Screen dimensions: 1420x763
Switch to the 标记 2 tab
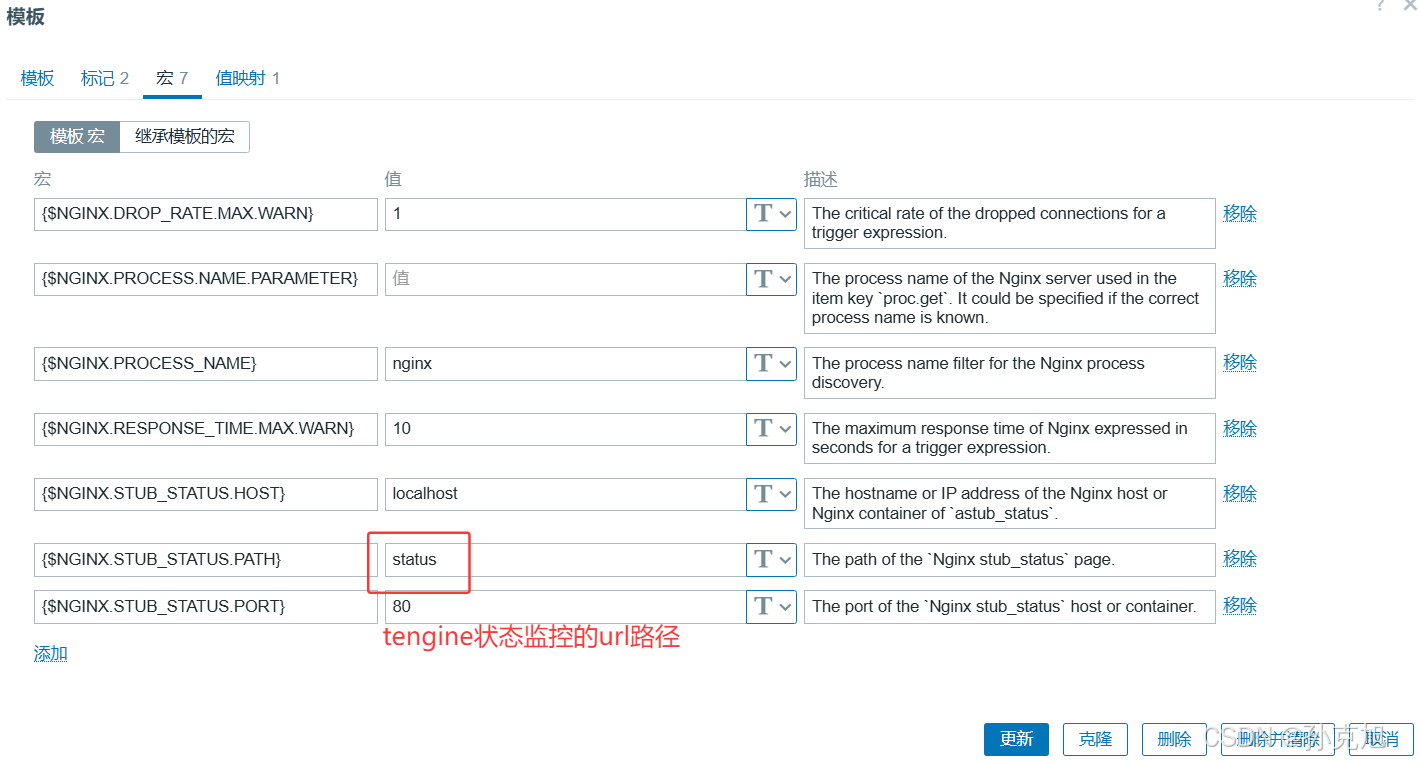[105, 78]
